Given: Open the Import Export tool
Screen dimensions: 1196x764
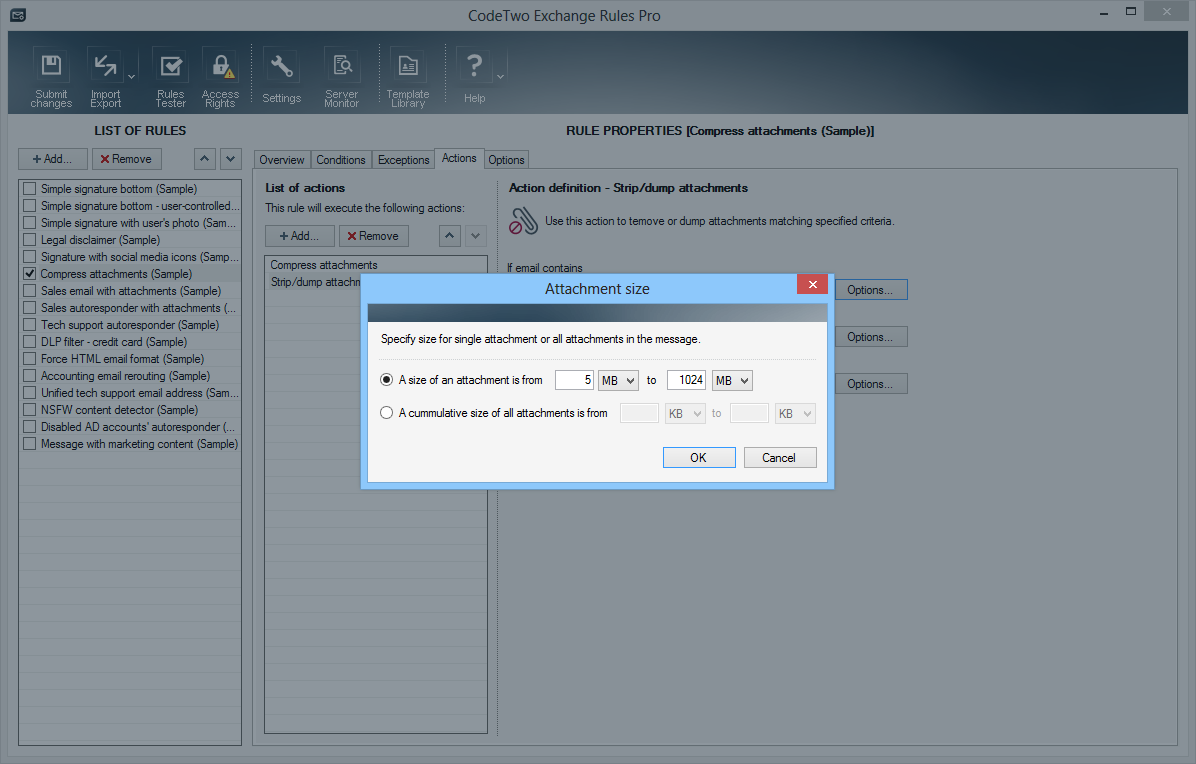Looking at the screenshot, I should pos(105,67).
